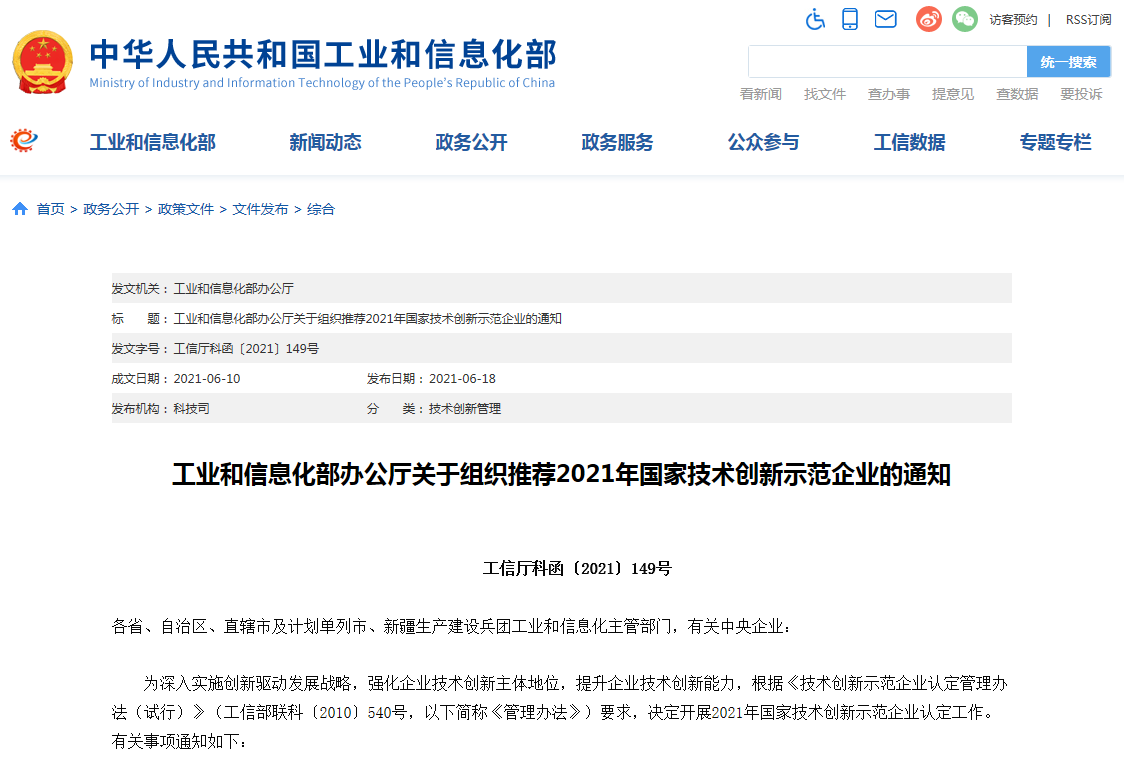Viewport: 1124px width, 766px height.
Task: Open the 工信数据 menu
Action: click(910, 142)
